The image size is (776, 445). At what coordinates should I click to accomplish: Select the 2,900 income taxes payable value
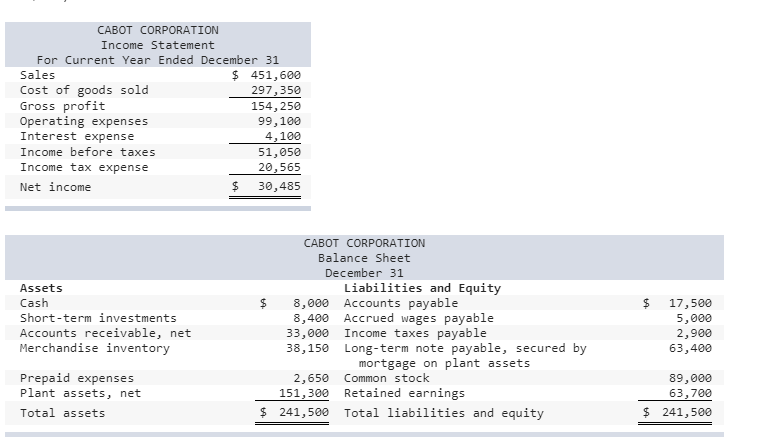coord(694,333)
